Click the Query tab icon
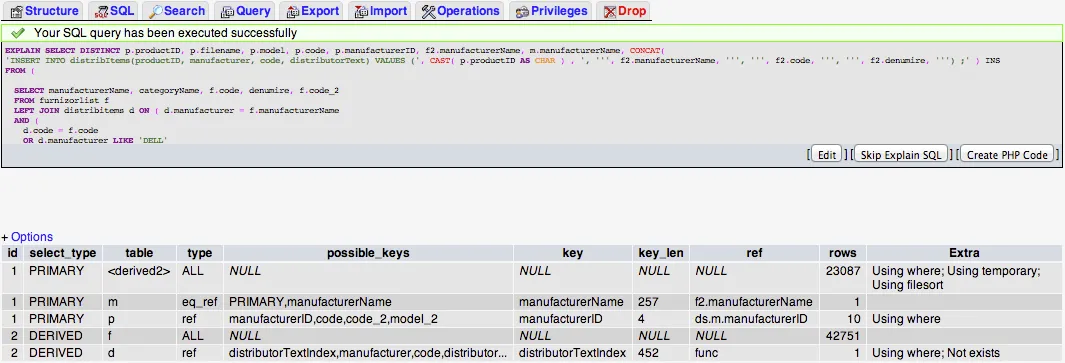Viewport: 1065px width, 363px height. 228,12
